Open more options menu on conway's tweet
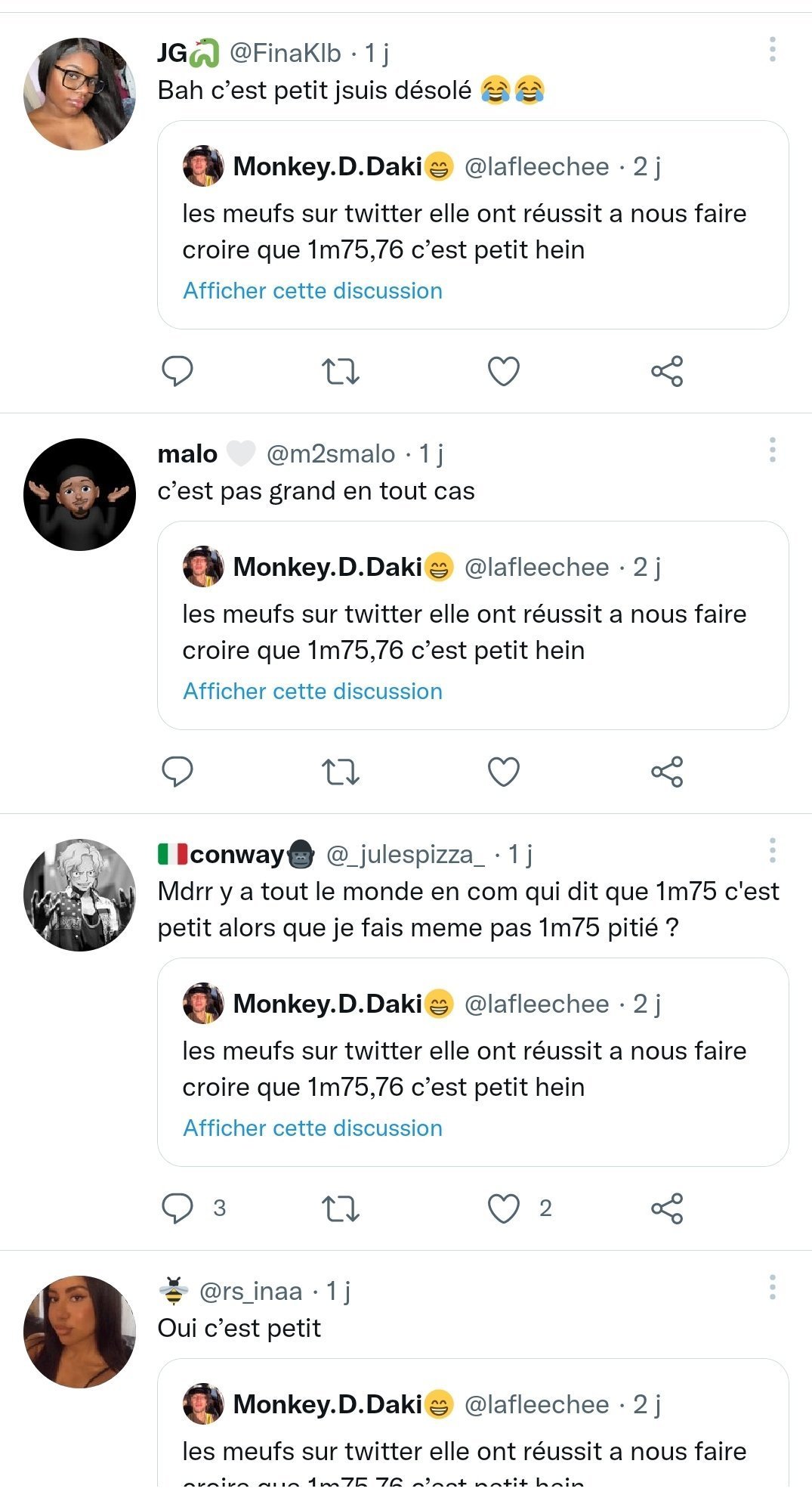Screen dimensions: 812x1507 point(772,850)
